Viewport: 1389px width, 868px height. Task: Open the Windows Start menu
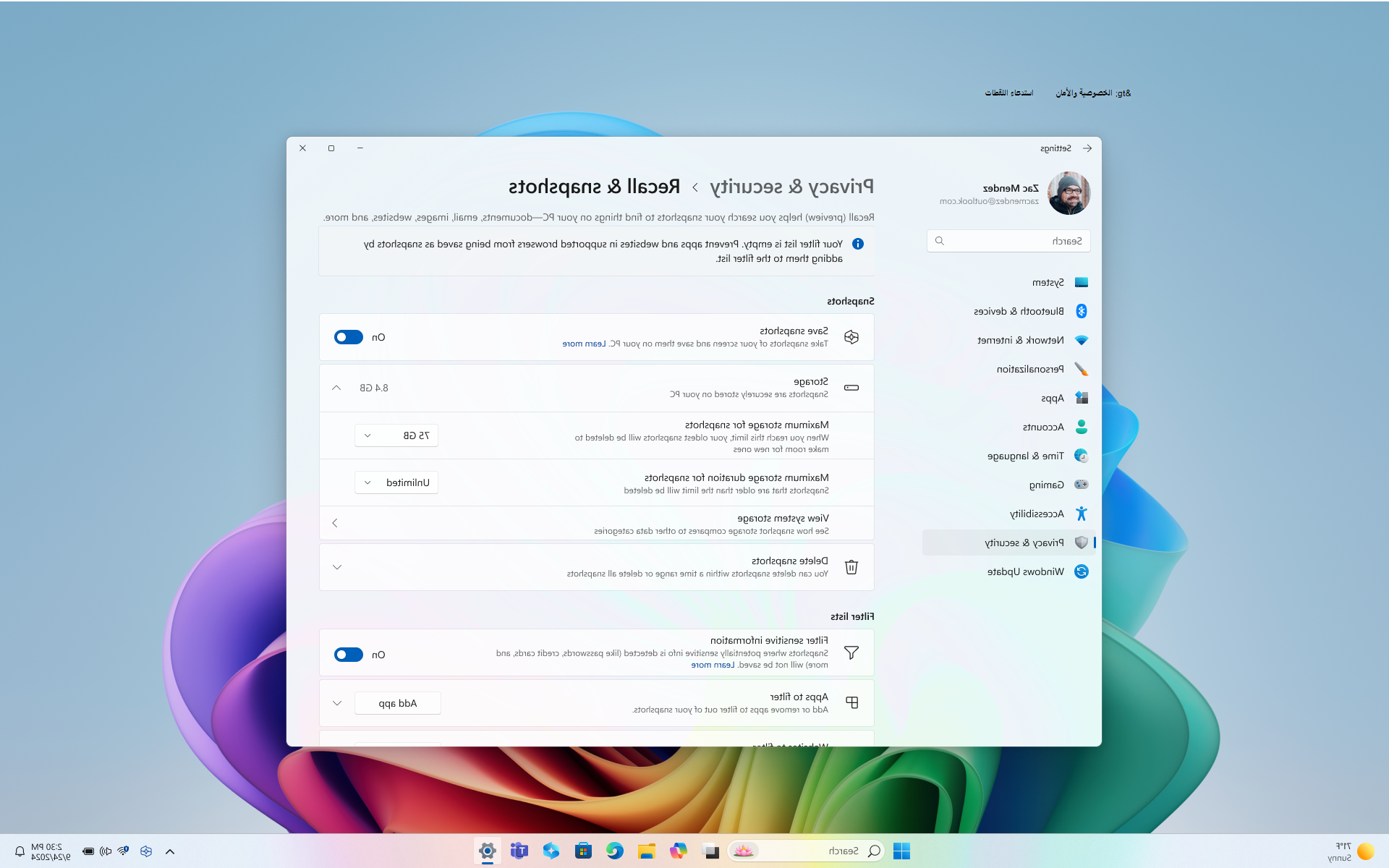(x=901, y=851)
